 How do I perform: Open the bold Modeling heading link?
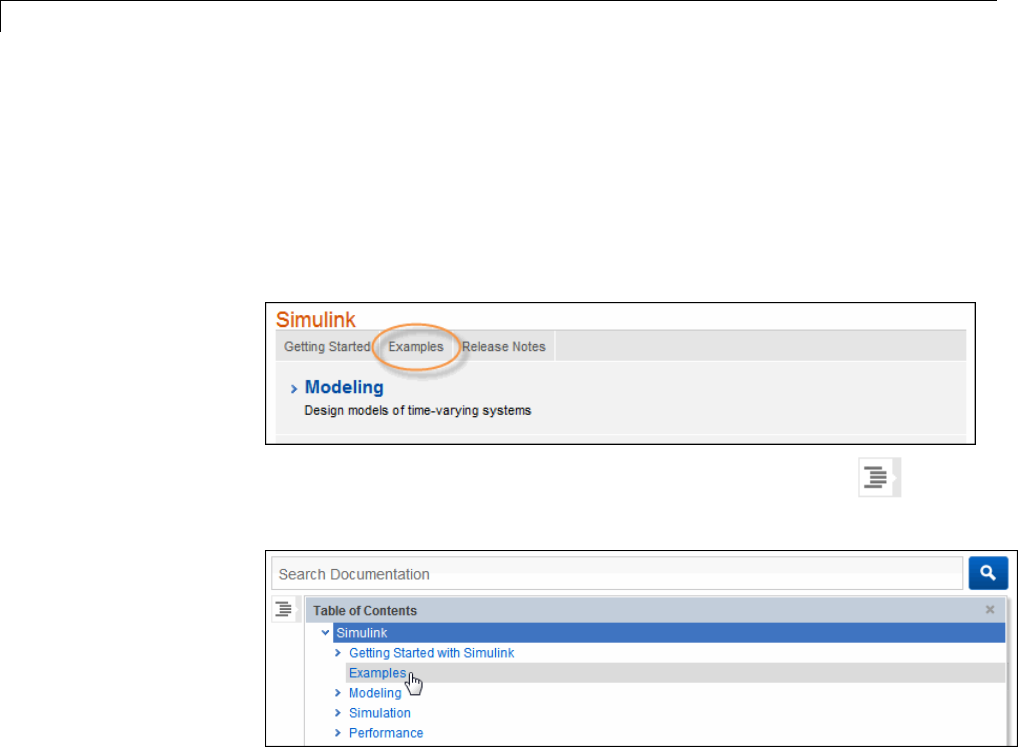344,387
